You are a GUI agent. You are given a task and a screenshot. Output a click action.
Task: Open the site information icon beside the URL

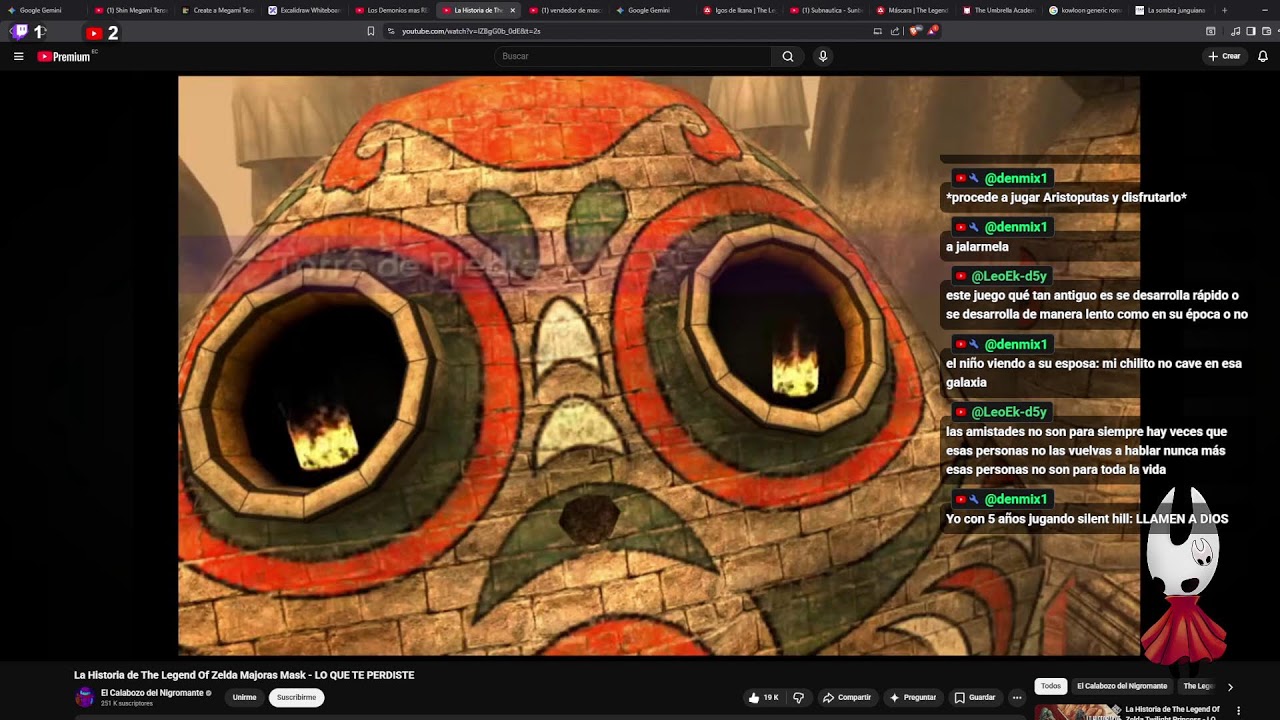(390, 31)
